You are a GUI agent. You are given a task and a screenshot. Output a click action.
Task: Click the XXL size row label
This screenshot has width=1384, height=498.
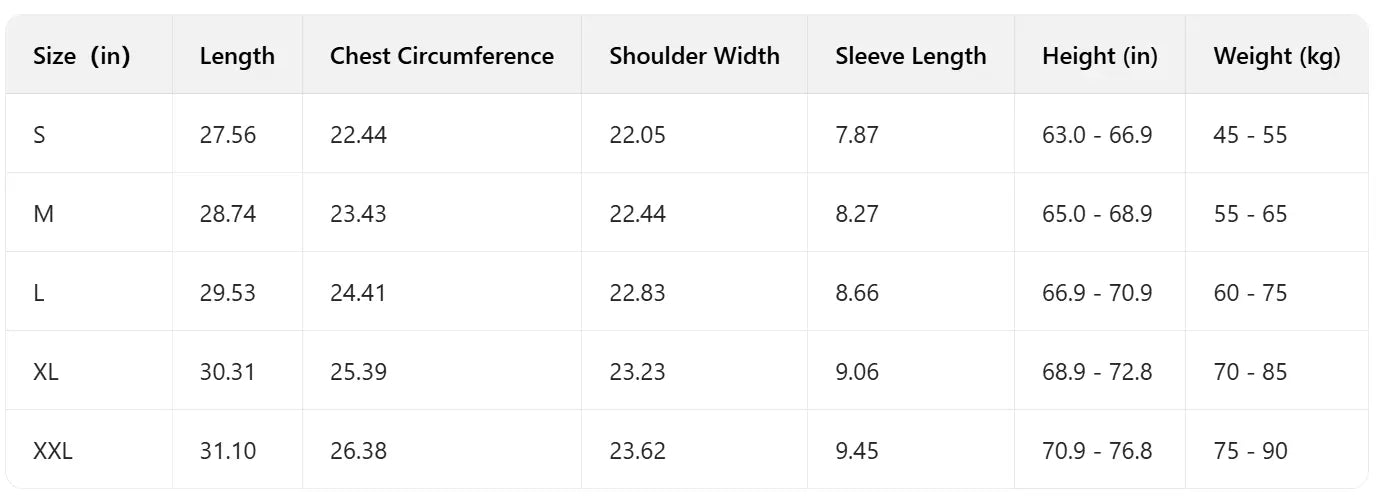(53, 451)
